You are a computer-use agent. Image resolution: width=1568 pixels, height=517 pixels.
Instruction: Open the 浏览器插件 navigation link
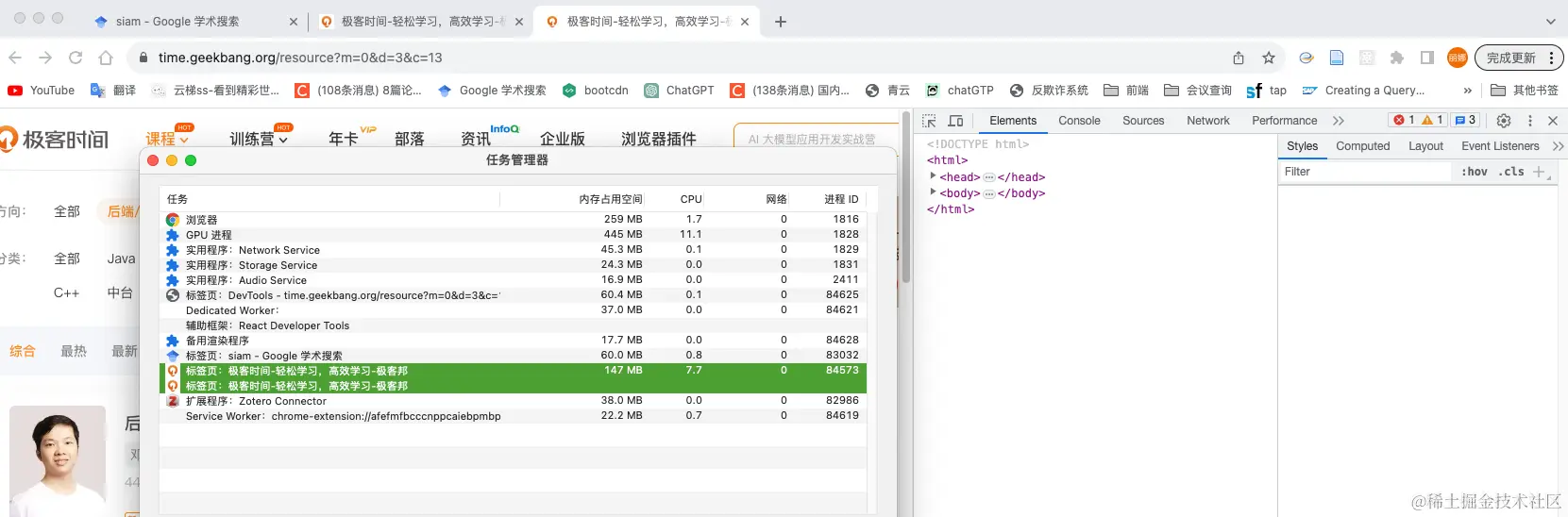tap(659, 139)
